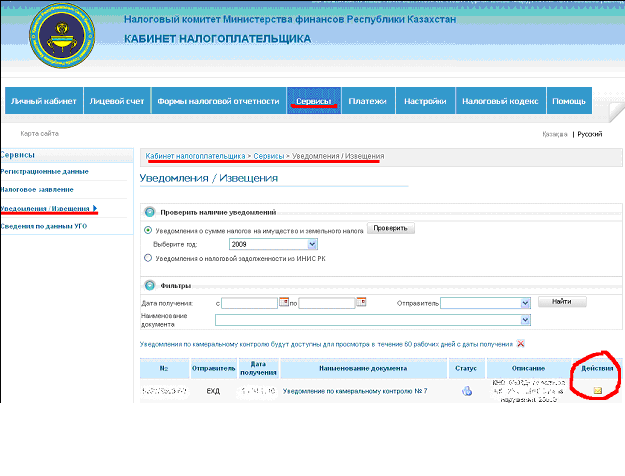Open the Помощь tab
Image resolution: width=625 pixels, height=476 pixels.
569,101
